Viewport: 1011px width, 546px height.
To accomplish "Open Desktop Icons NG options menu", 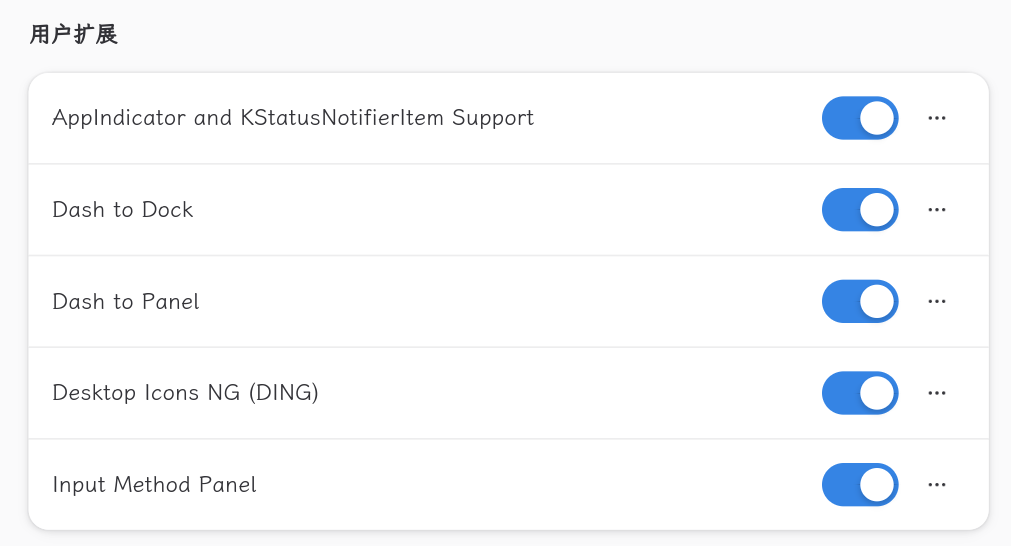I will [x=936, y=393].
